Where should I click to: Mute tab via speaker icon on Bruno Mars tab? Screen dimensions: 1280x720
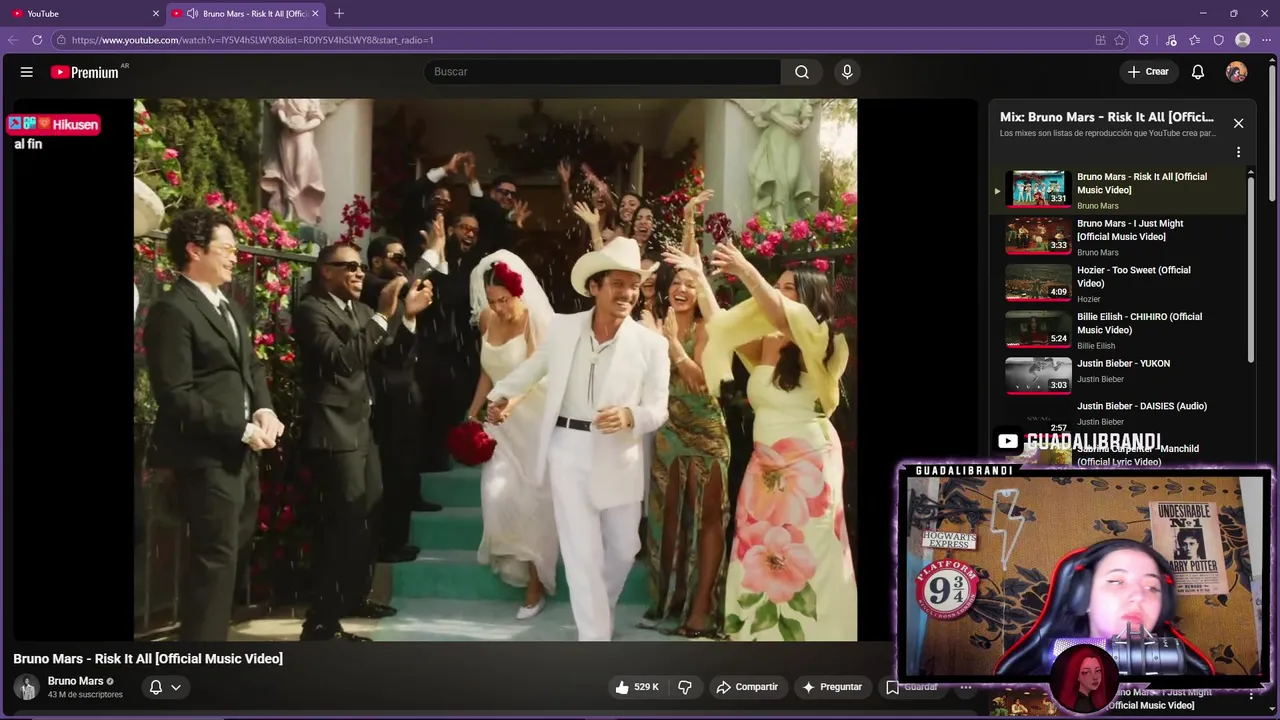tap(192, 14)
